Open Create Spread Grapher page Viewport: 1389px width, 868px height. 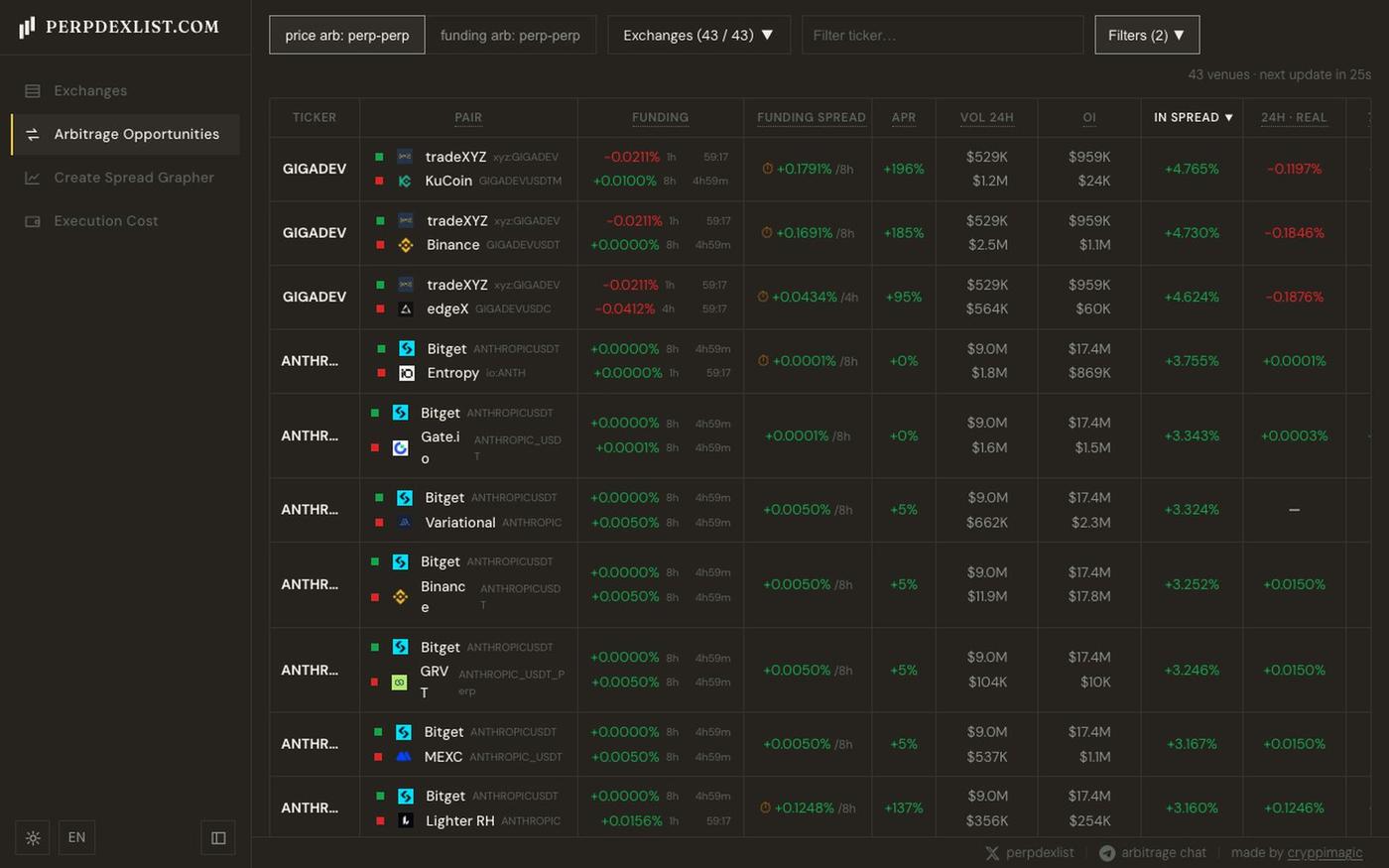coord(125,178)
